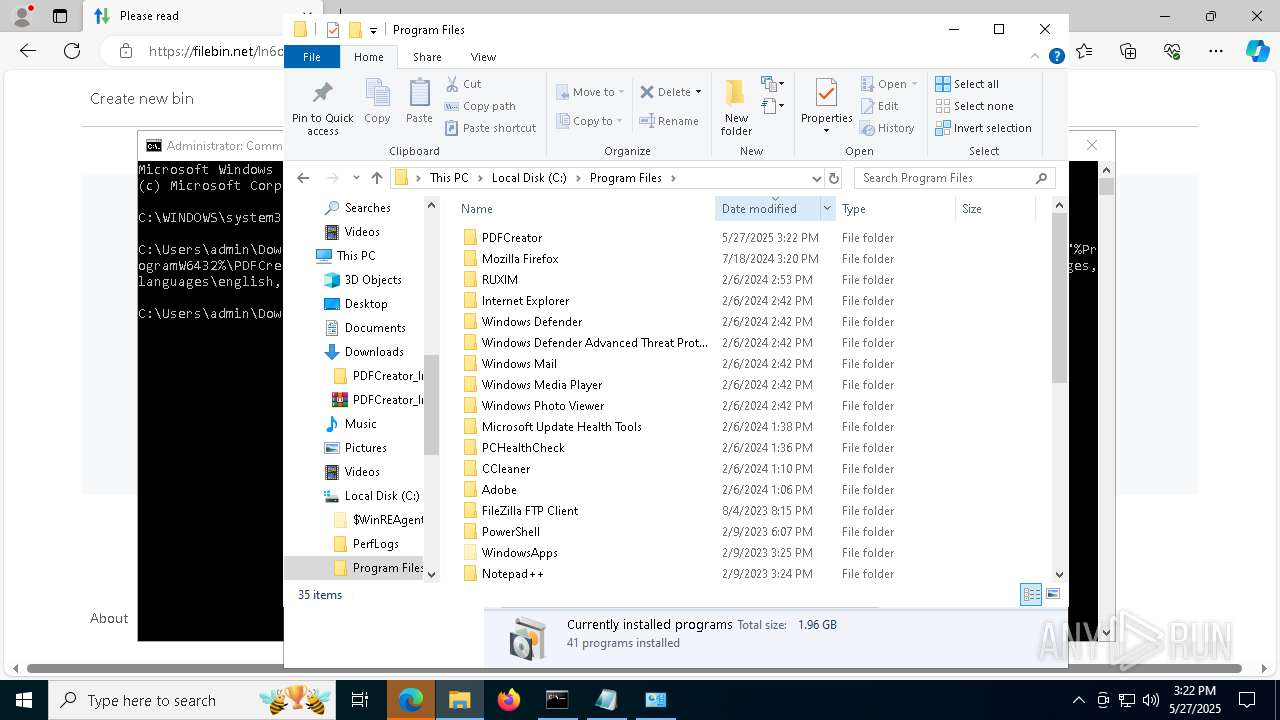Select Pictures in navigation pane
1280x720 pixels.
click(x=365, y=448)
